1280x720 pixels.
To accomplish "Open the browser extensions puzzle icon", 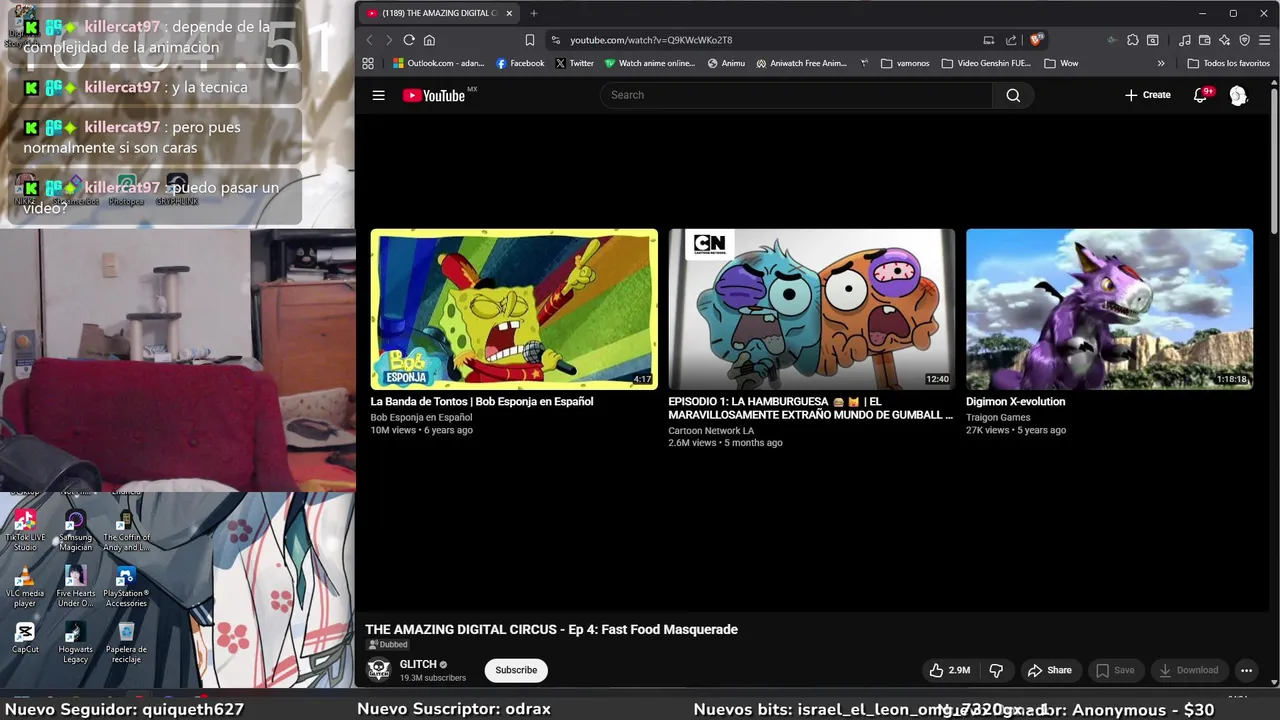I will [1133, 40].
